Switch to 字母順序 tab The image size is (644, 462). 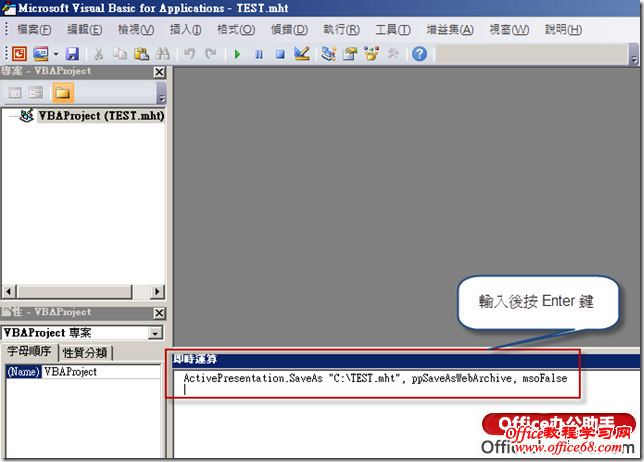click(x=29, y=352)
